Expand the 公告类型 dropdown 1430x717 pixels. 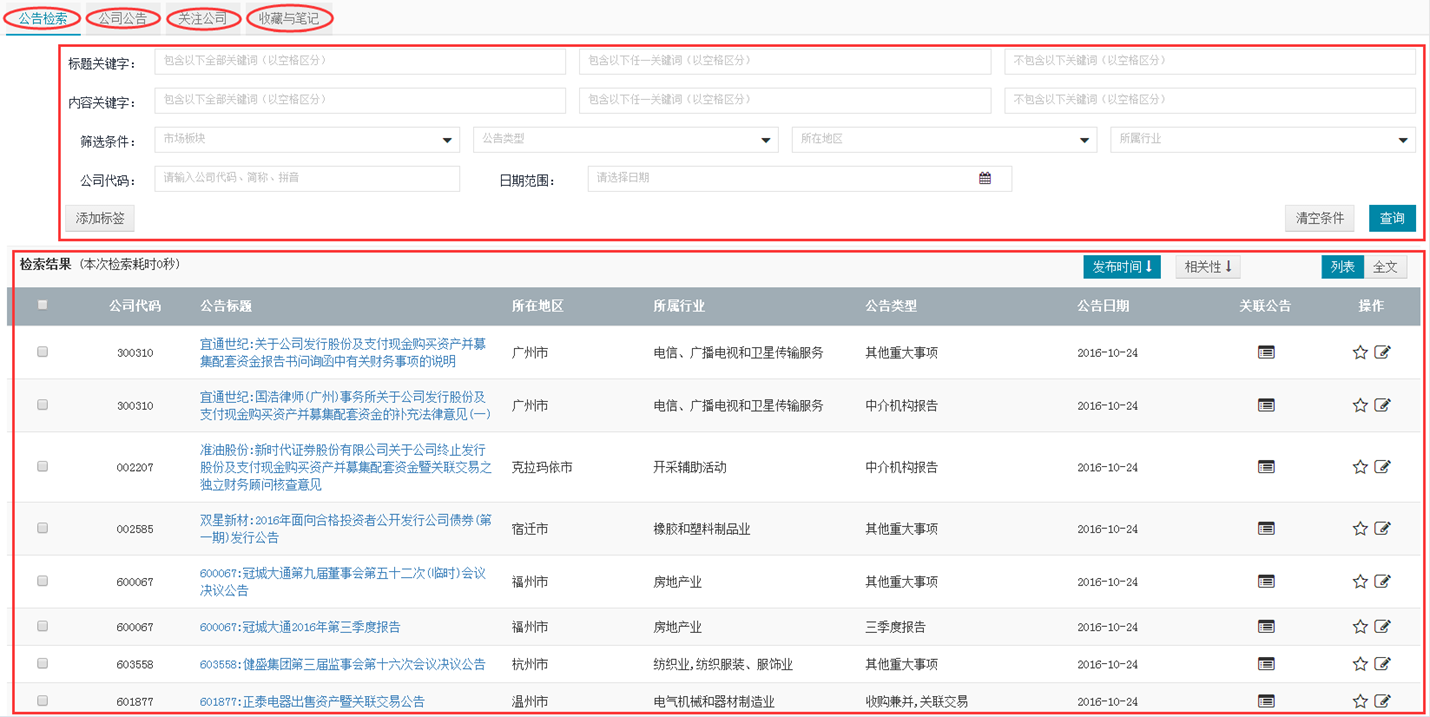pyautogui.click(x=626, y=139)
